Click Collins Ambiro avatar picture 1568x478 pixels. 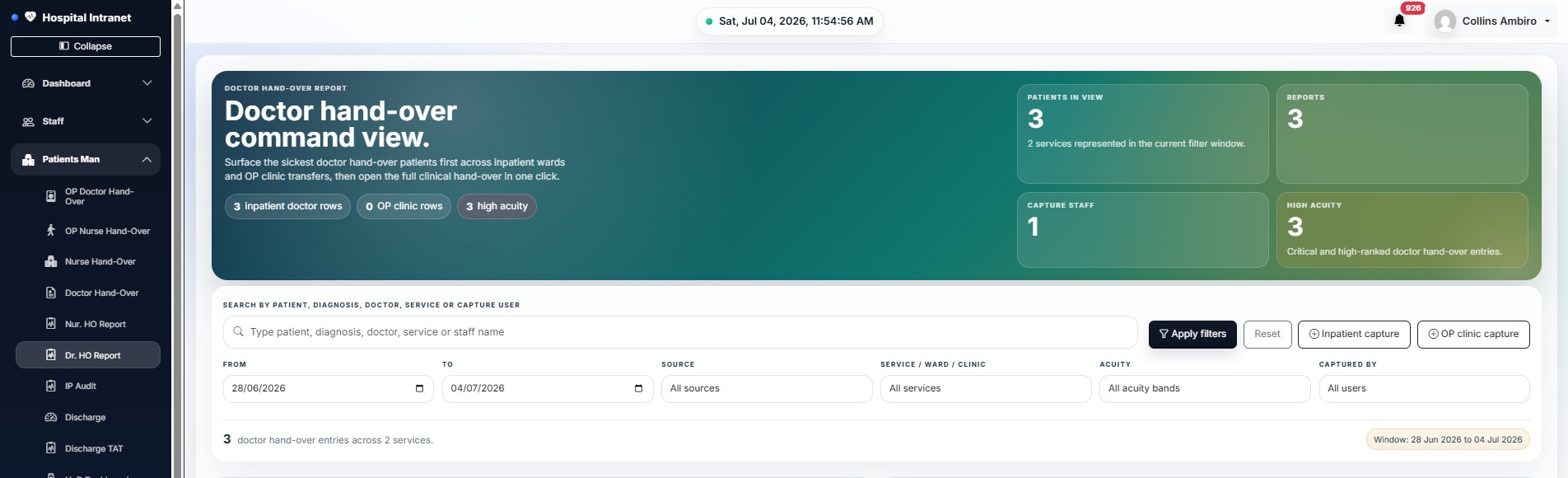point(1444,21)
